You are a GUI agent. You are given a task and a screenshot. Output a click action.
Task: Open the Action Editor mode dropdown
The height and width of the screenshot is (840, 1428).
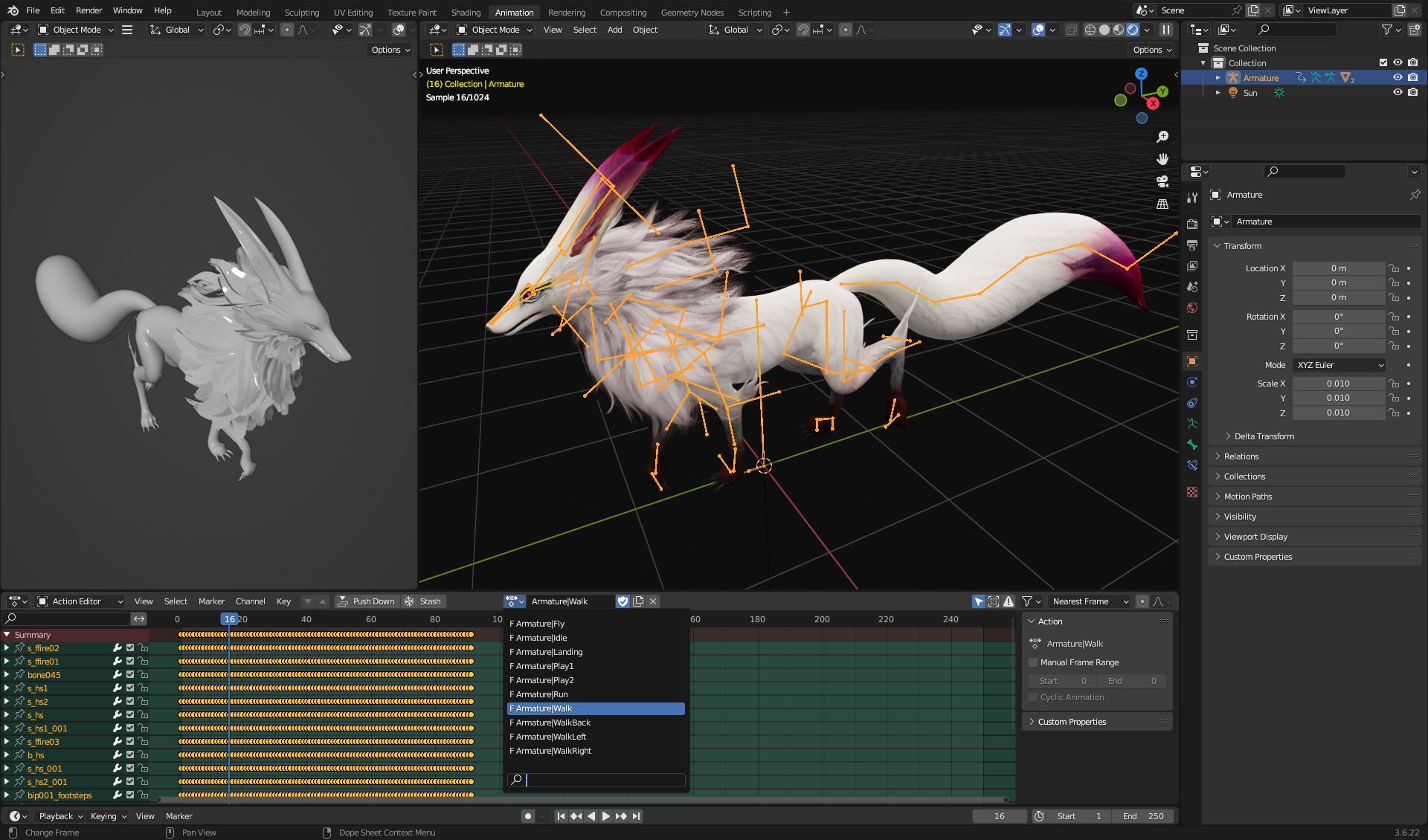point(80,601)
